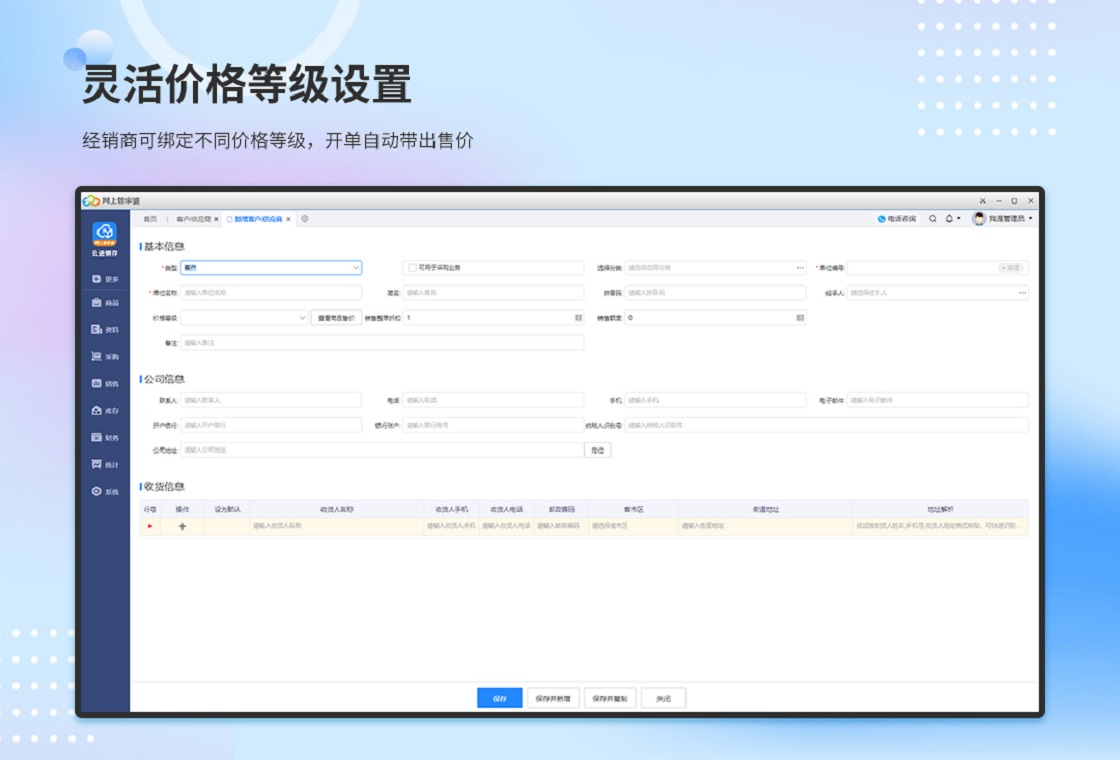Focus the 开户银行 input field
1120x760 pixels.
[x=271, y=425]
